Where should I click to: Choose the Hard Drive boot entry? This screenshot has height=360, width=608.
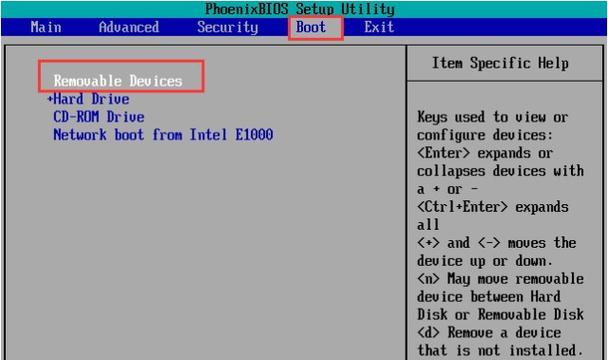pyautogui.click(x=92, y=99)
